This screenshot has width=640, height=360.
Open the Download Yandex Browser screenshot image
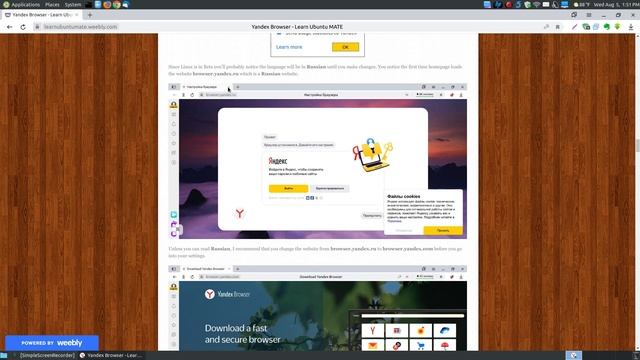(x=318, y=308)
